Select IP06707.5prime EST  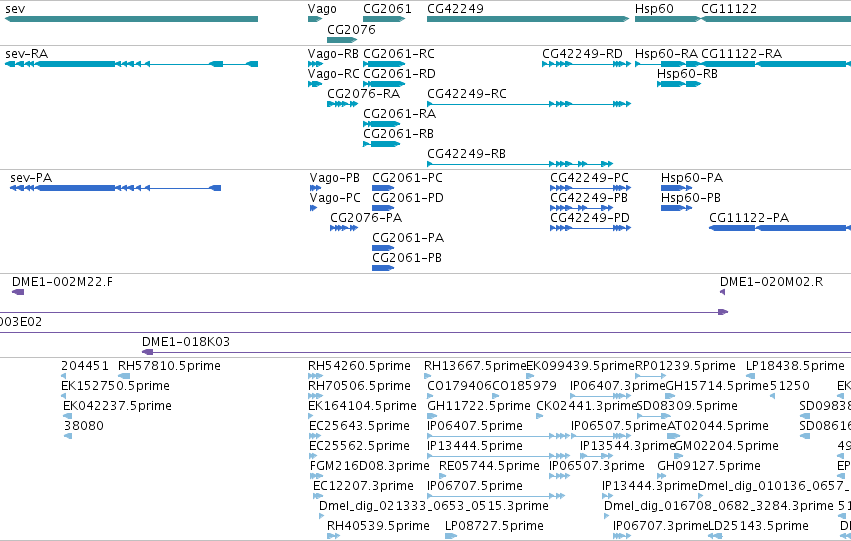coord(496,496)
